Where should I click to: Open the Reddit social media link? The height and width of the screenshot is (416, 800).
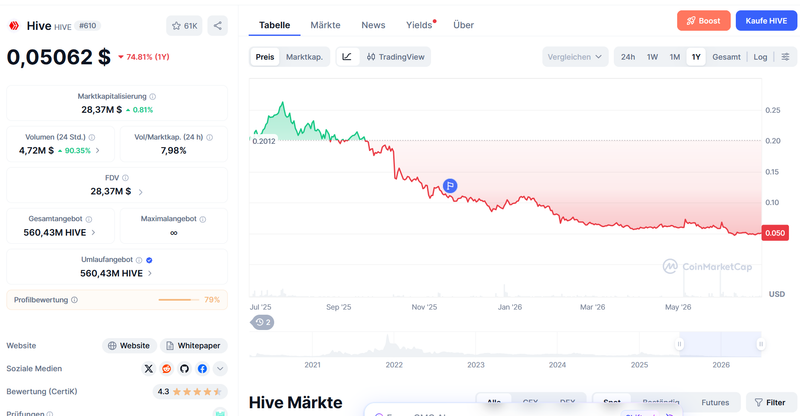[166, 369]
